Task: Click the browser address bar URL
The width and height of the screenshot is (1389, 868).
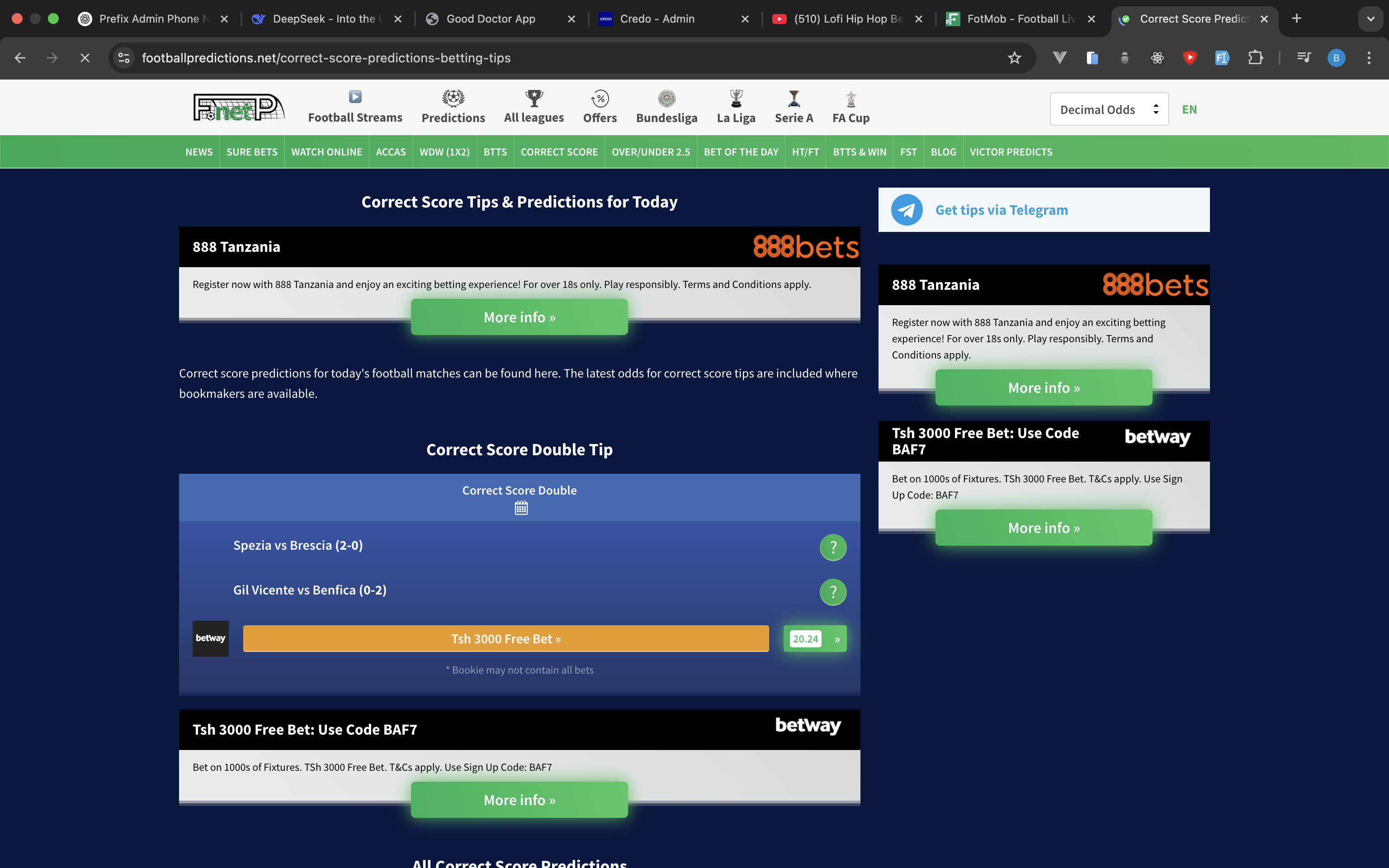Action: pos(326,58)
